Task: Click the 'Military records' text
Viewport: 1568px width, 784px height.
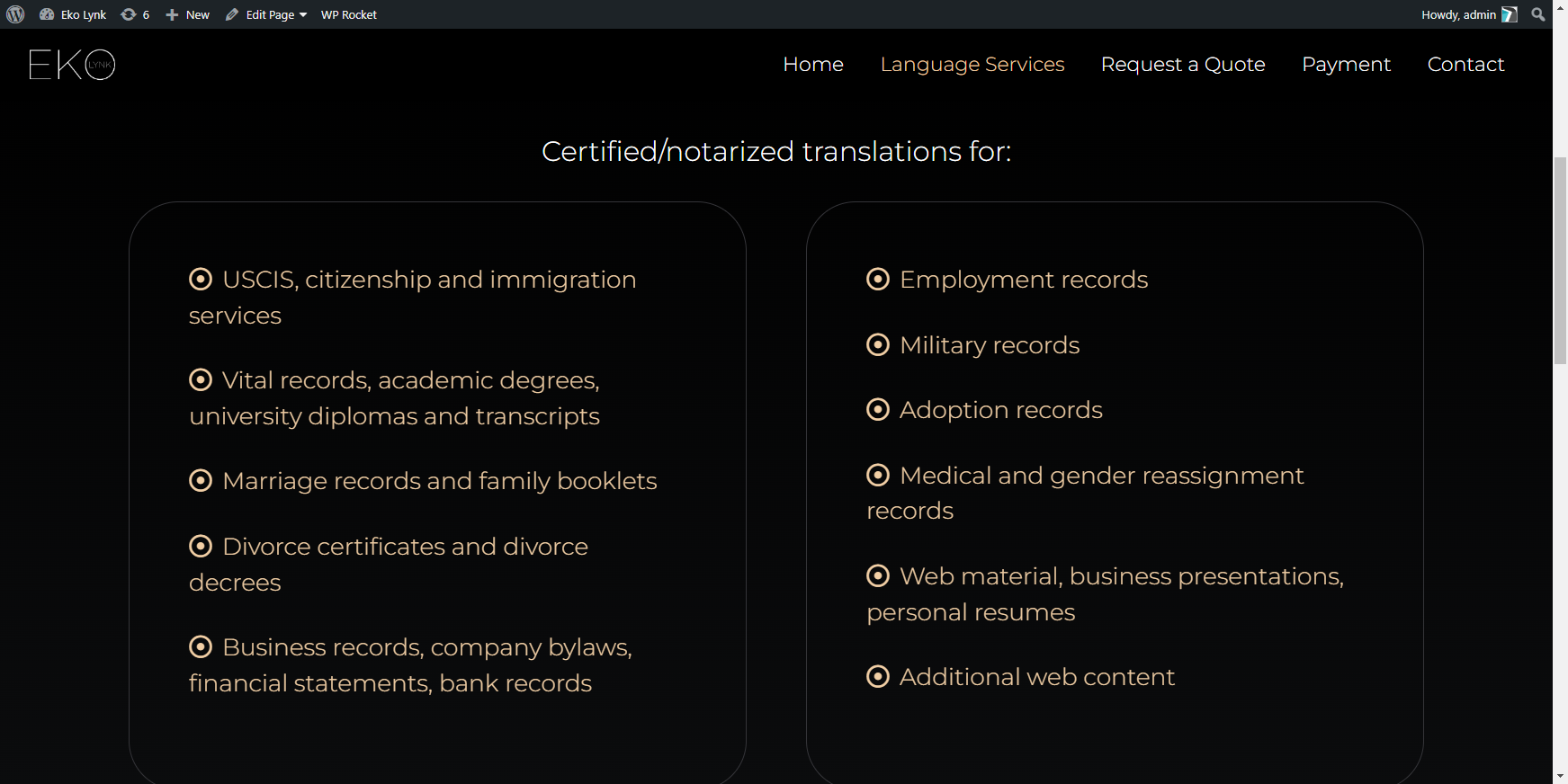Action: tap(990, 346)
